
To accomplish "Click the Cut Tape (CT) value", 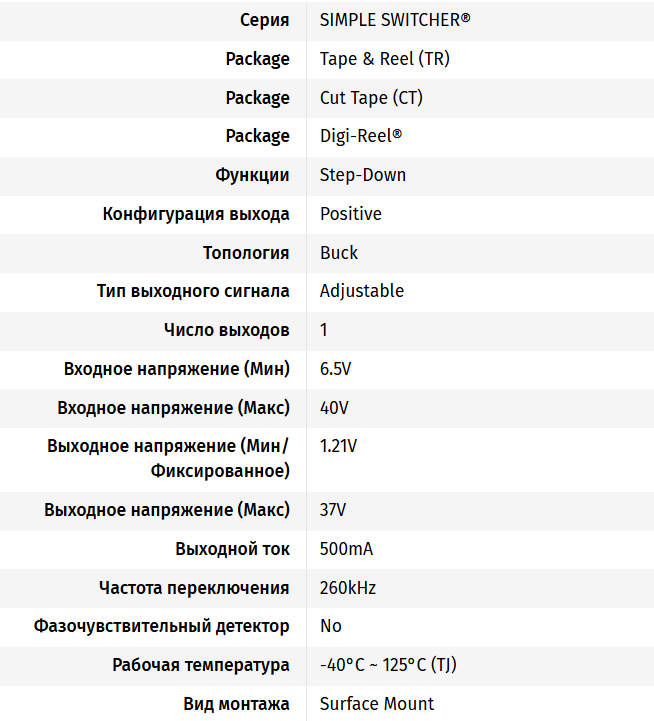I will tap(372, 98).
